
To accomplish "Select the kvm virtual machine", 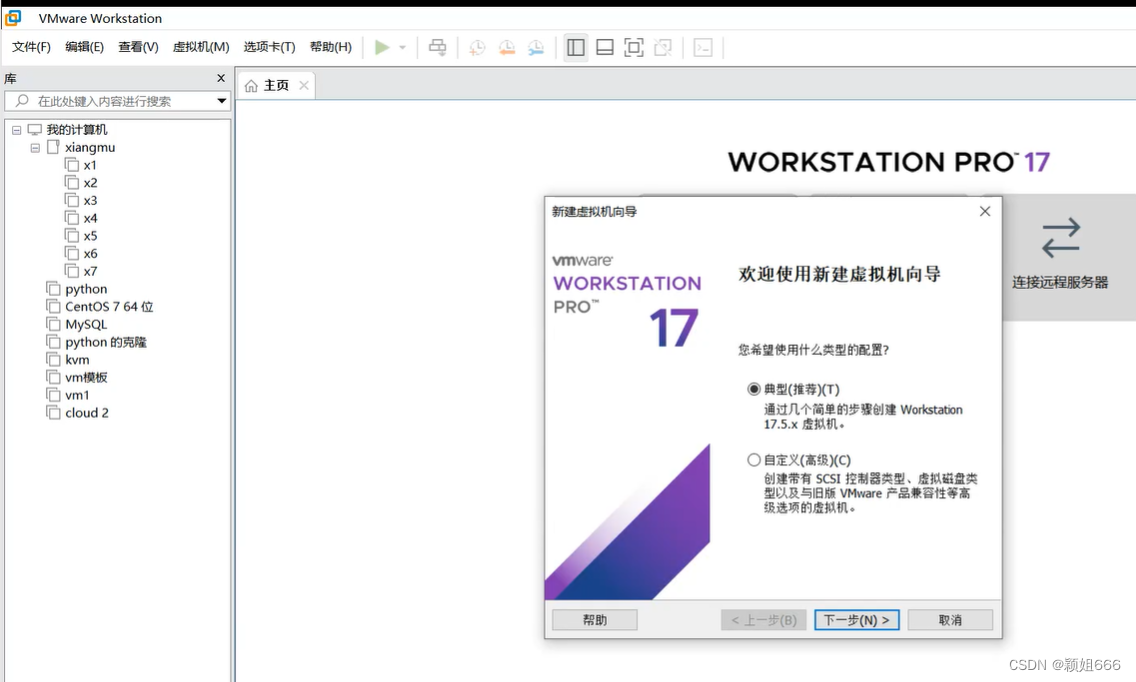I will coord(78,360).
